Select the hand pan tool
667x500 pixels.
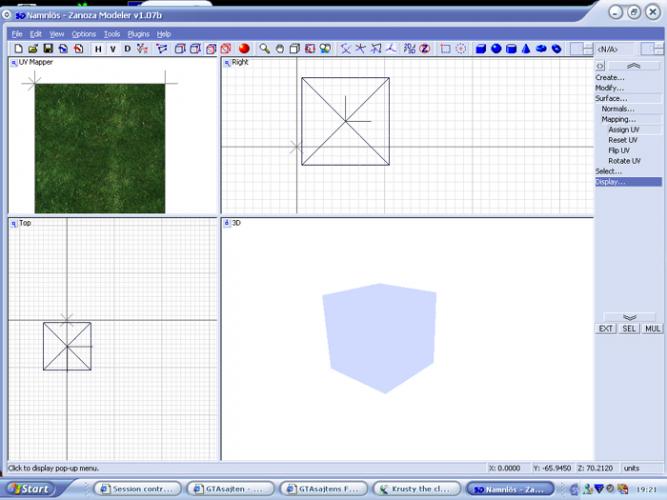[x=280, y=48]
